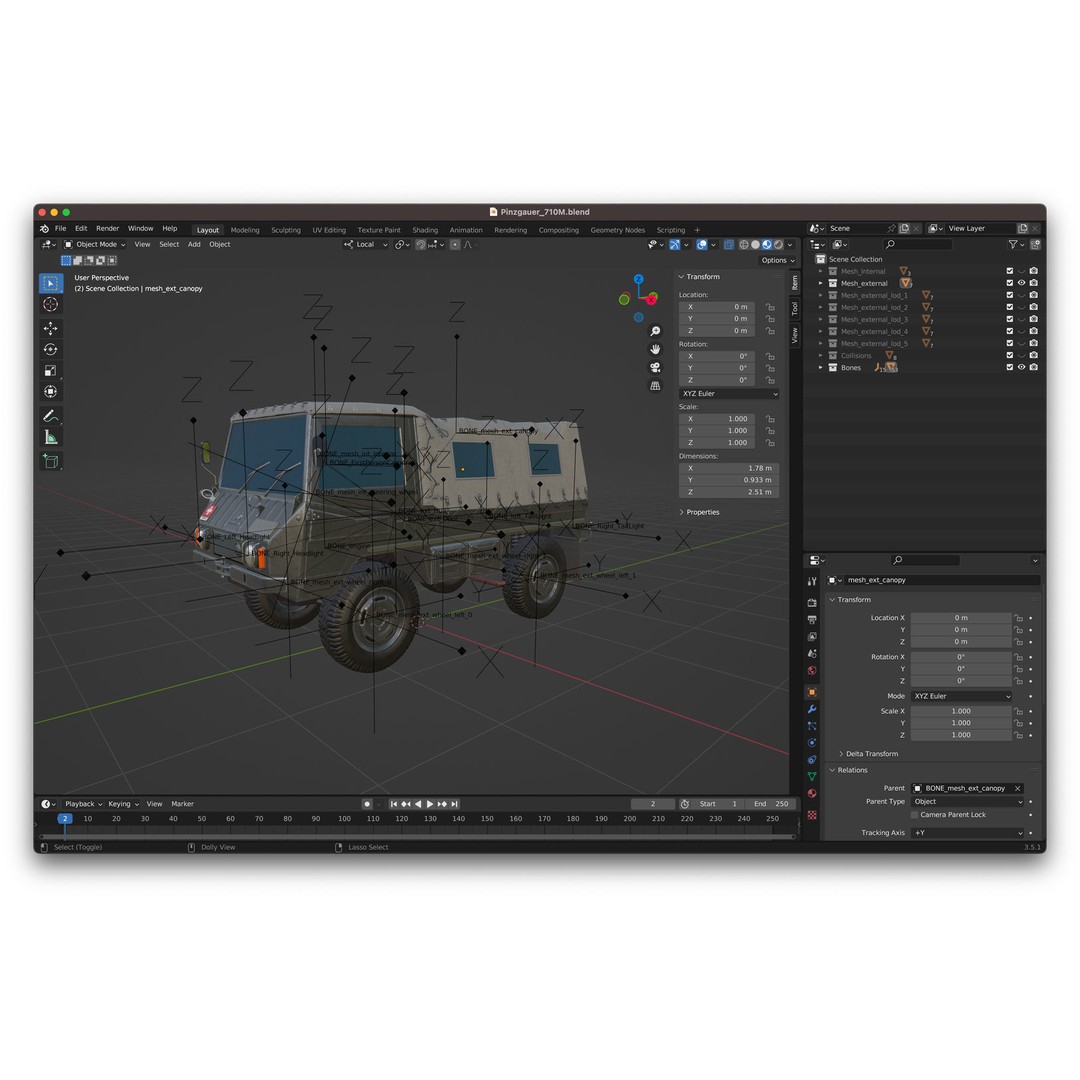Toggle X-ray mode in viewport header
Screen dimensions: 1080x1080
click(729, 245)
